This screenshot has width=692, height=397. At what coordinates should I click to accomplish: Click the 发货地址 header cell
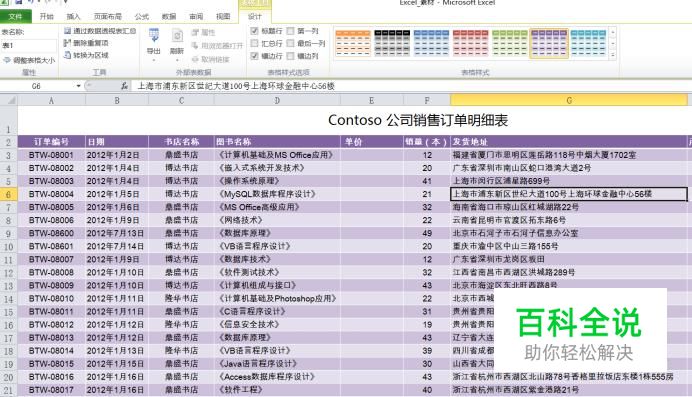[x=569, y=142]
